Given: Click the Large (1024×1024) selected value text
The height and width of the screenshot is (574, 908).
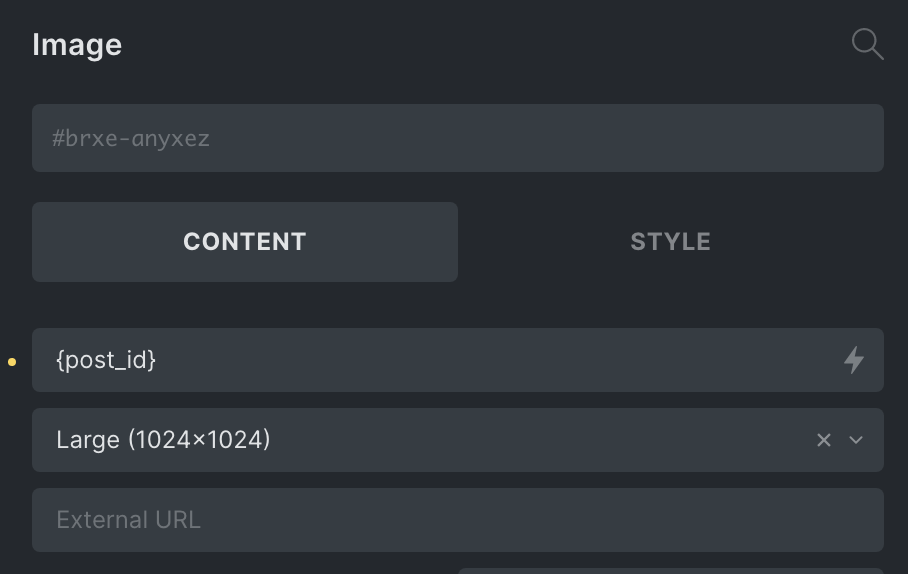Looking at the screenshot, I should coord(163,440).
